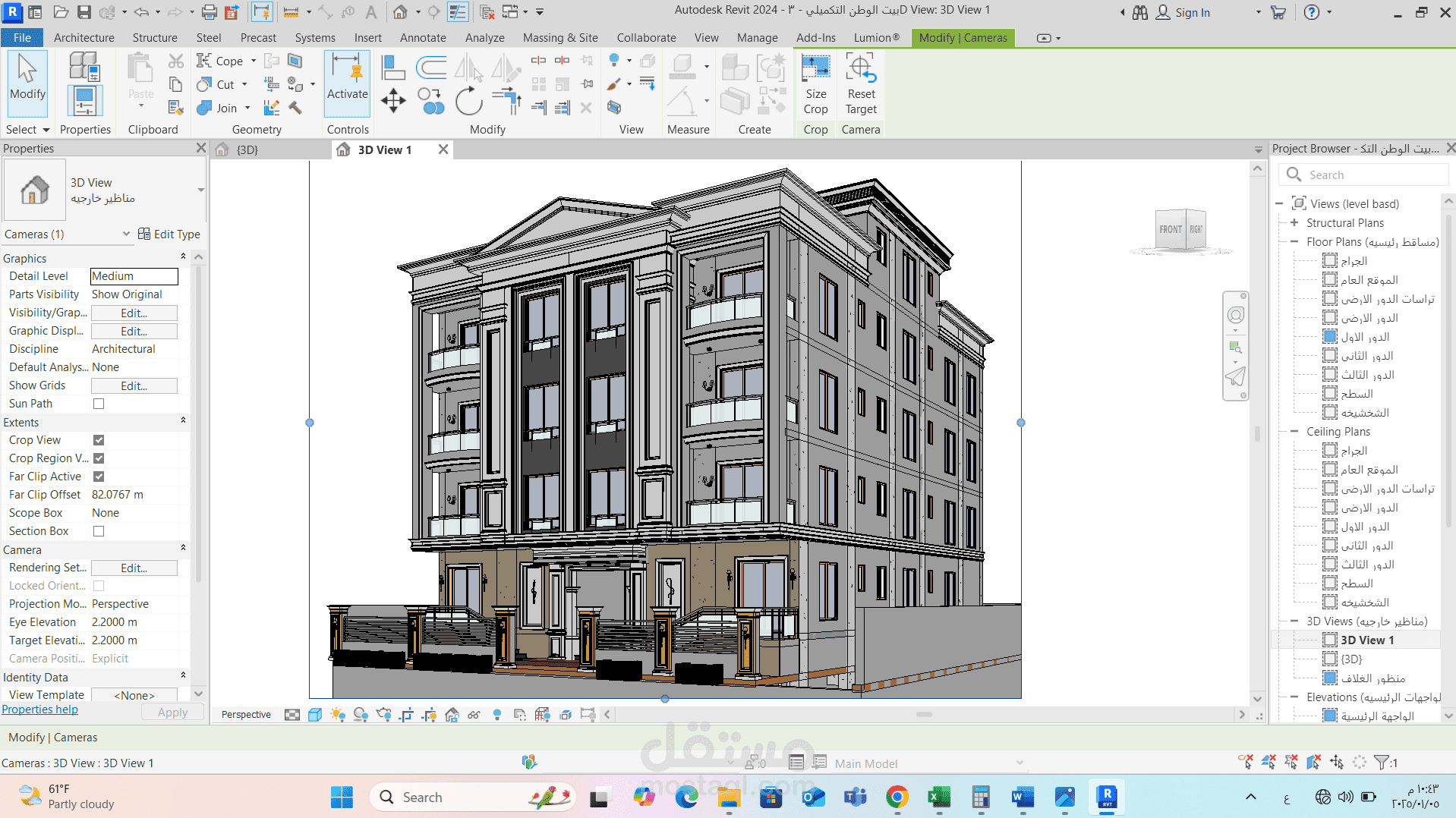Screen dimensions: 1456x818
Task: Toggle Shadows in view control bar
Action: (x=361, y=715)
